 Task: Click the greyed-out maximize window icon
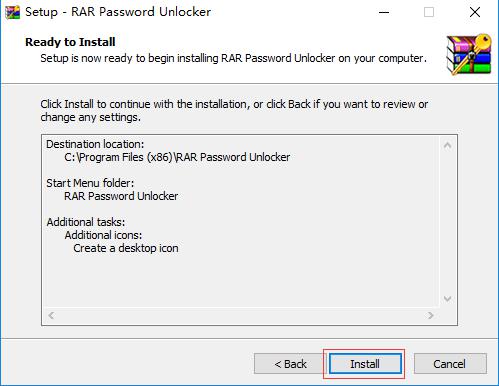coord(429,13)
